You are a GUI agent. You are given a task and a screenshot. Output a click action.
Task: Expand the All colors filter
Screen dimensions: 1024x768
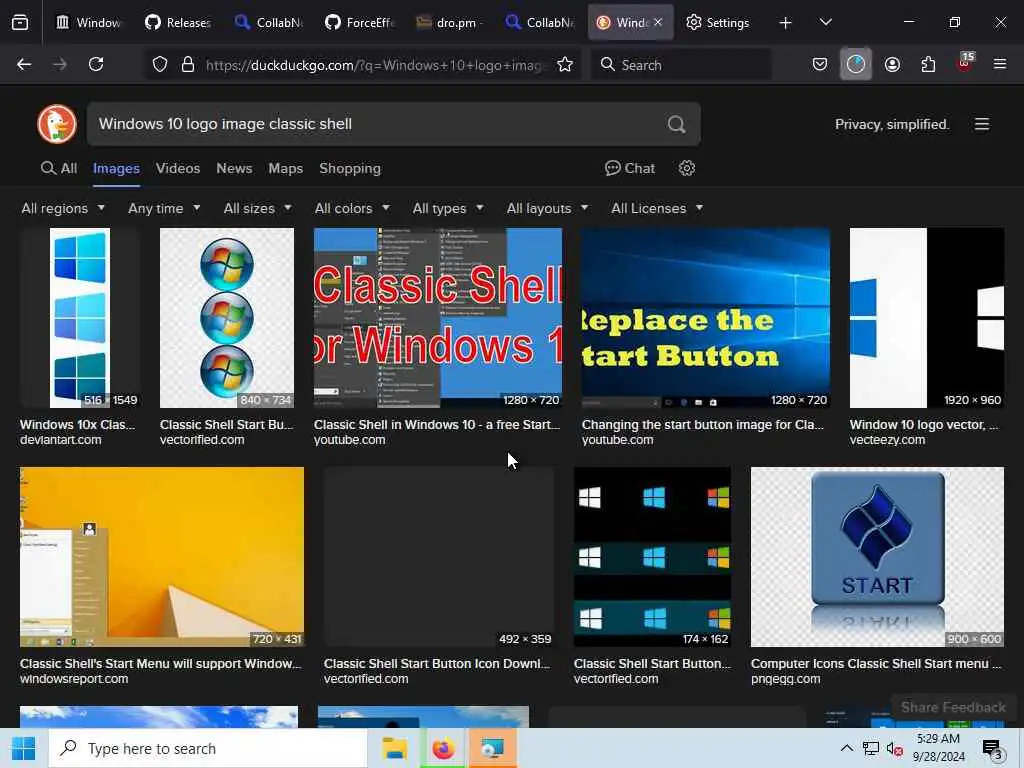[x=352, y=208]
